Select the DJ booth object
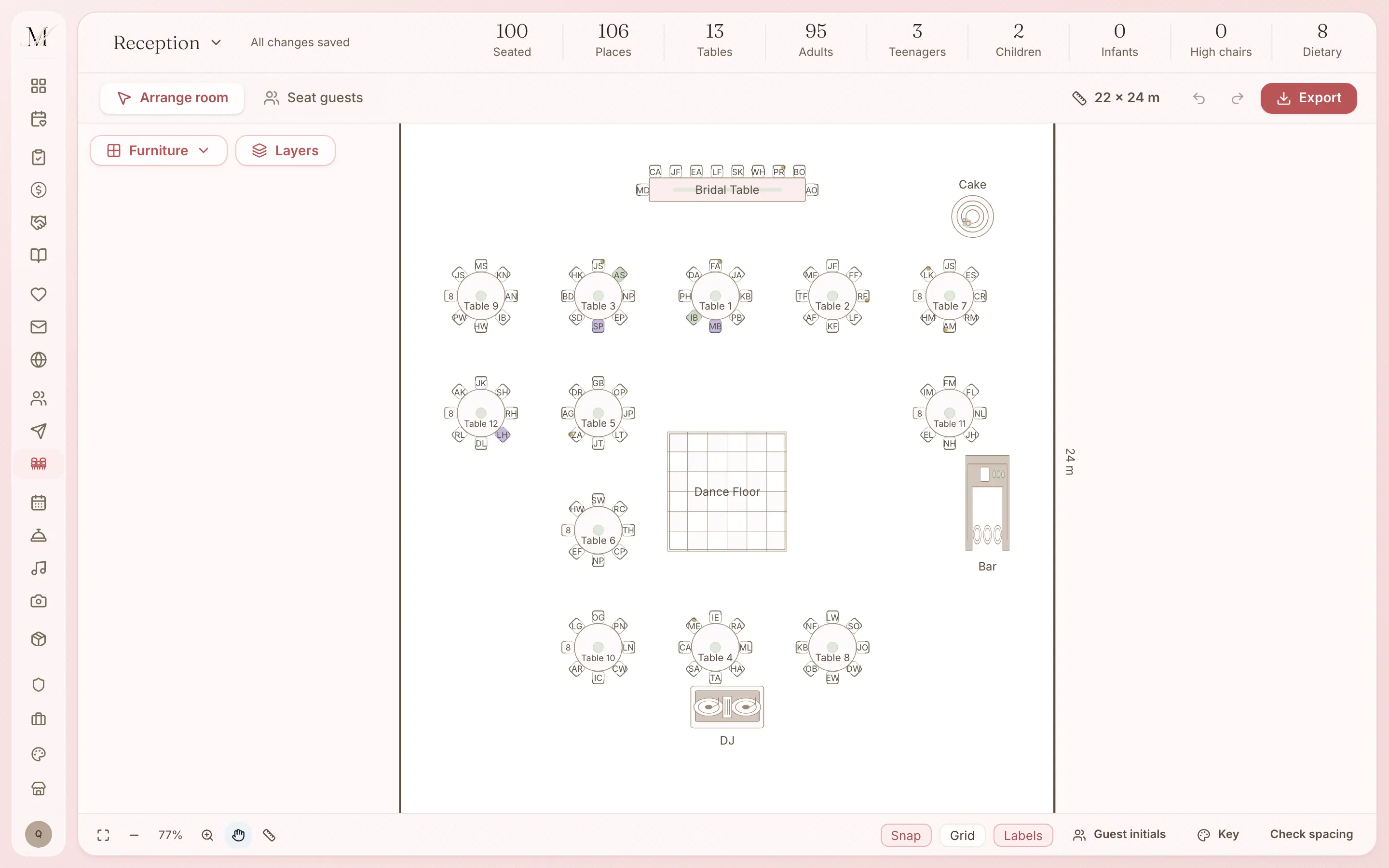The height and width of the screenshot is (868, 1389). (727, 706)
